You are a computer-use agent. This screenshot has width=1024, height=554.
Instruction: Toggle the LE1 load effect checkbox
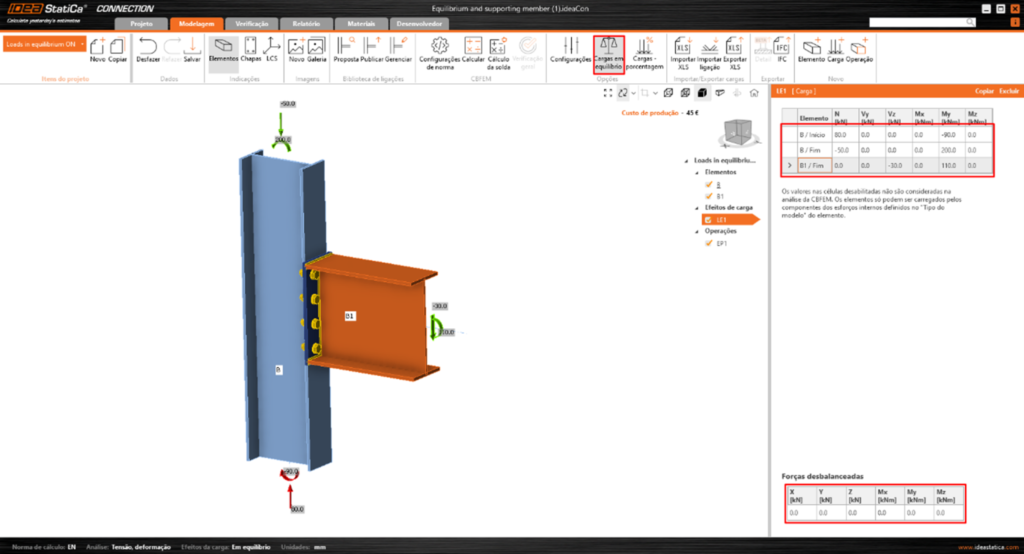coord(708,219)
